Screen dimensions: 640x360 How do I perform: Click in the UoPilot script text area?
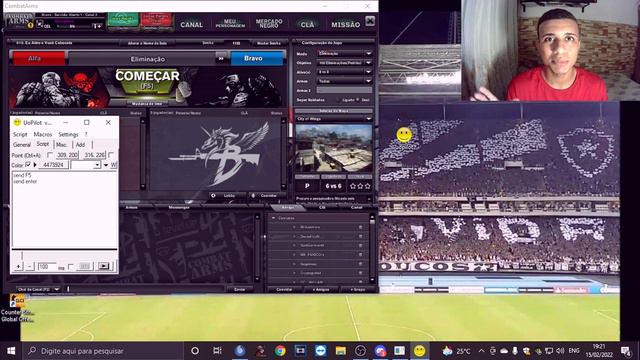64,209
